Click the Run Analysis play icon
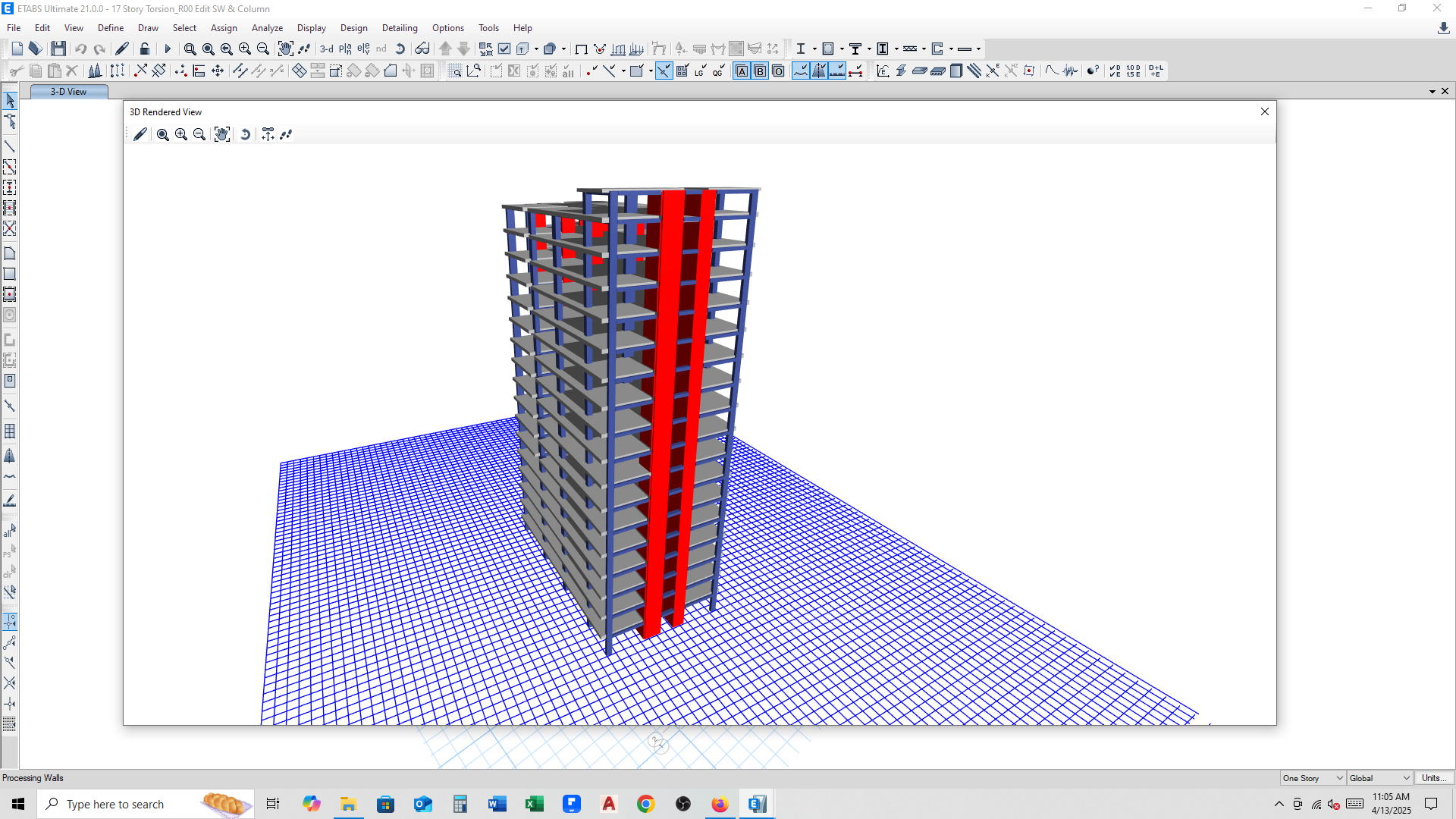Image resolution: width=1456 pixels, height=819 pixels. (168, 49)
